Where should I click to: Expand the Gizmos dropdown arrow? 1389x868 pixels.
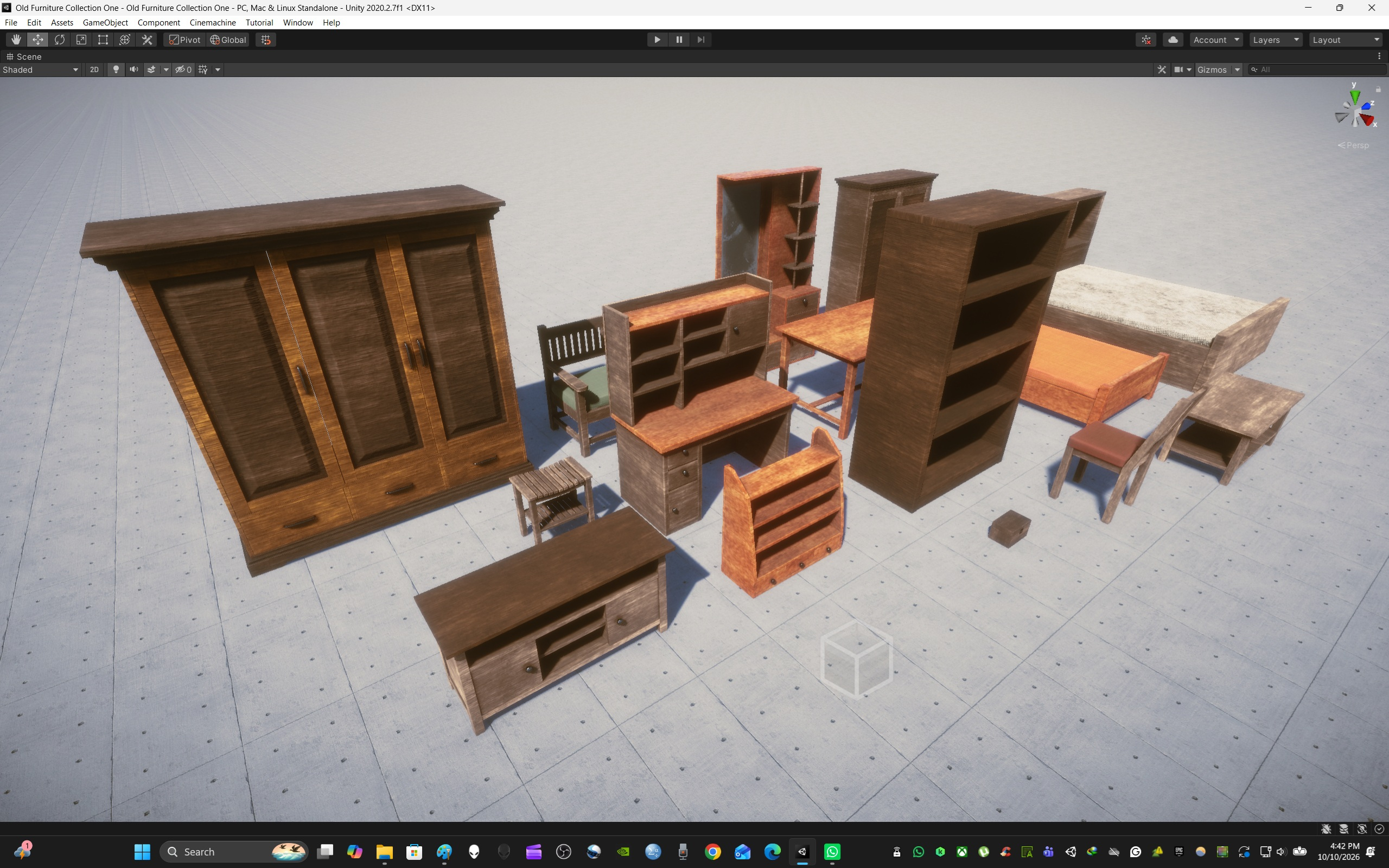(x=1237, y=69)
